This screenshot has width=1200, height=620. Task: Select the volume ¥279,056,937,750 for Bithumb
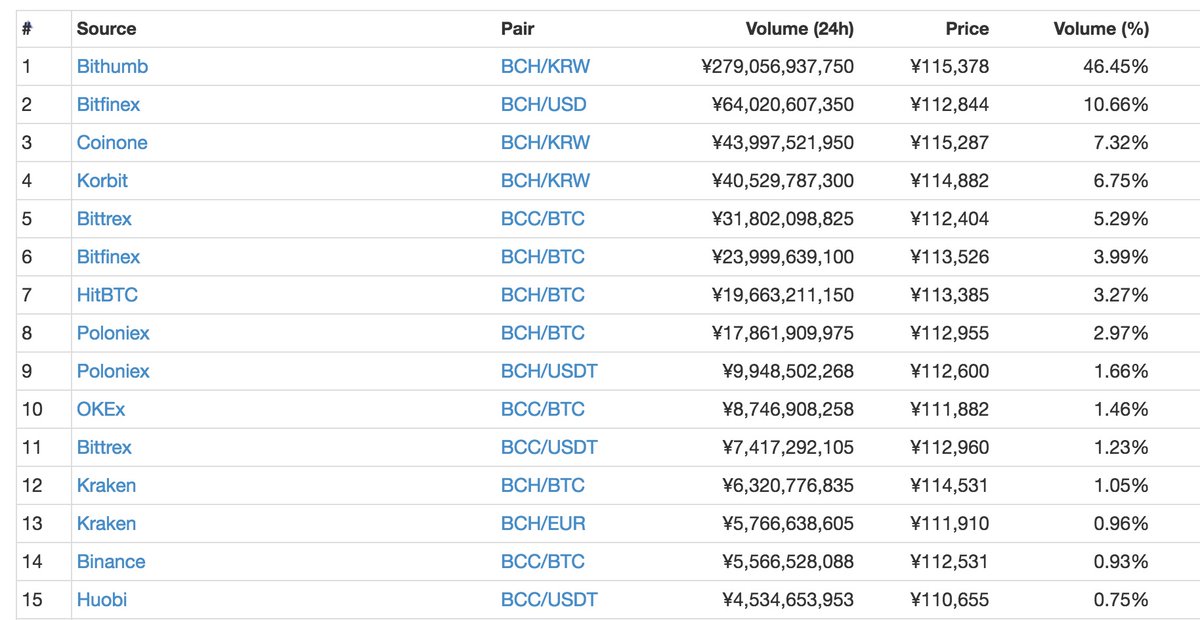point(778,67)
